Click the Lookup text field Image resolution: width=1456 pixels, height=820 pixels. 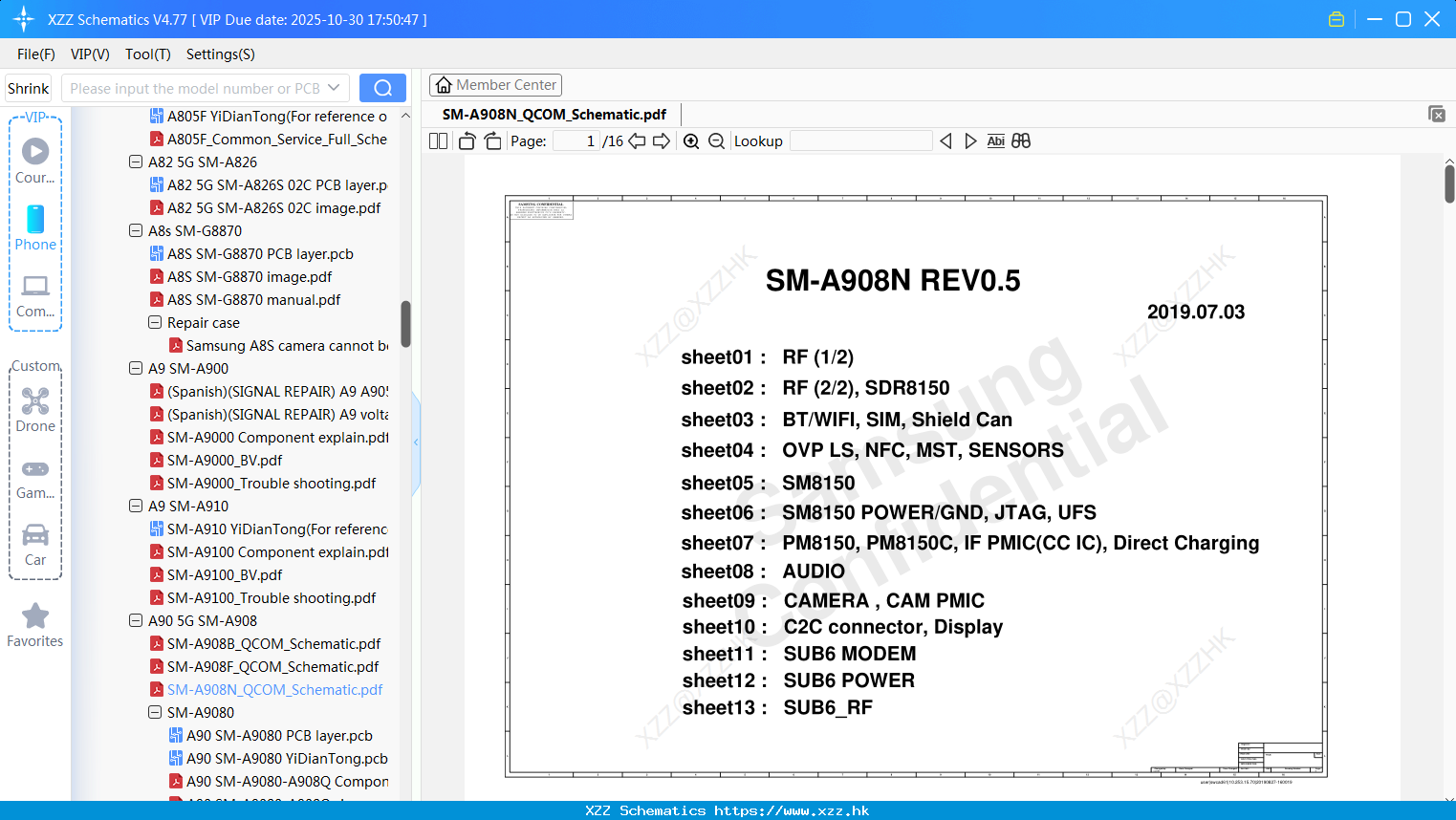tap(861, 141)
